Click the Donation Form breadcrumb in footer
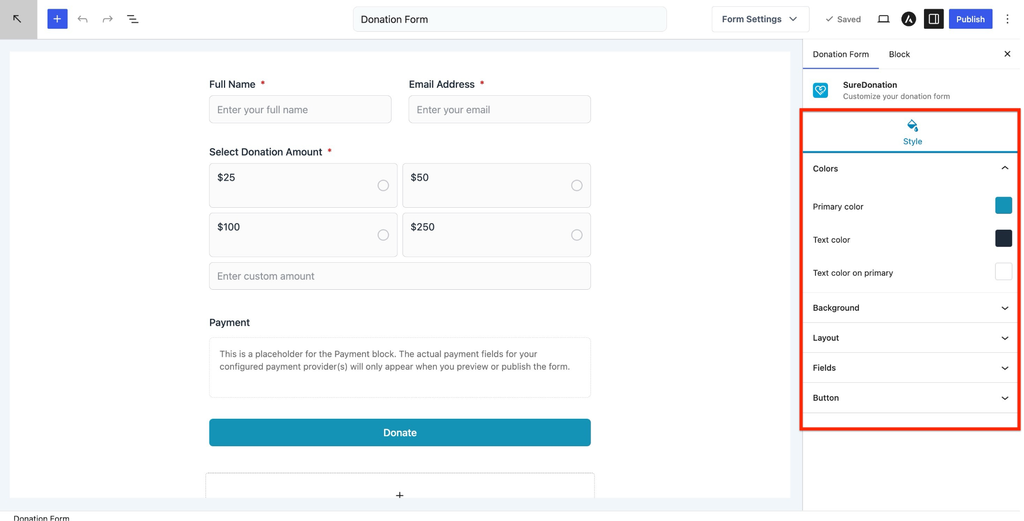The width and height of the screenshot is (1024, 521). click(41, 518)
